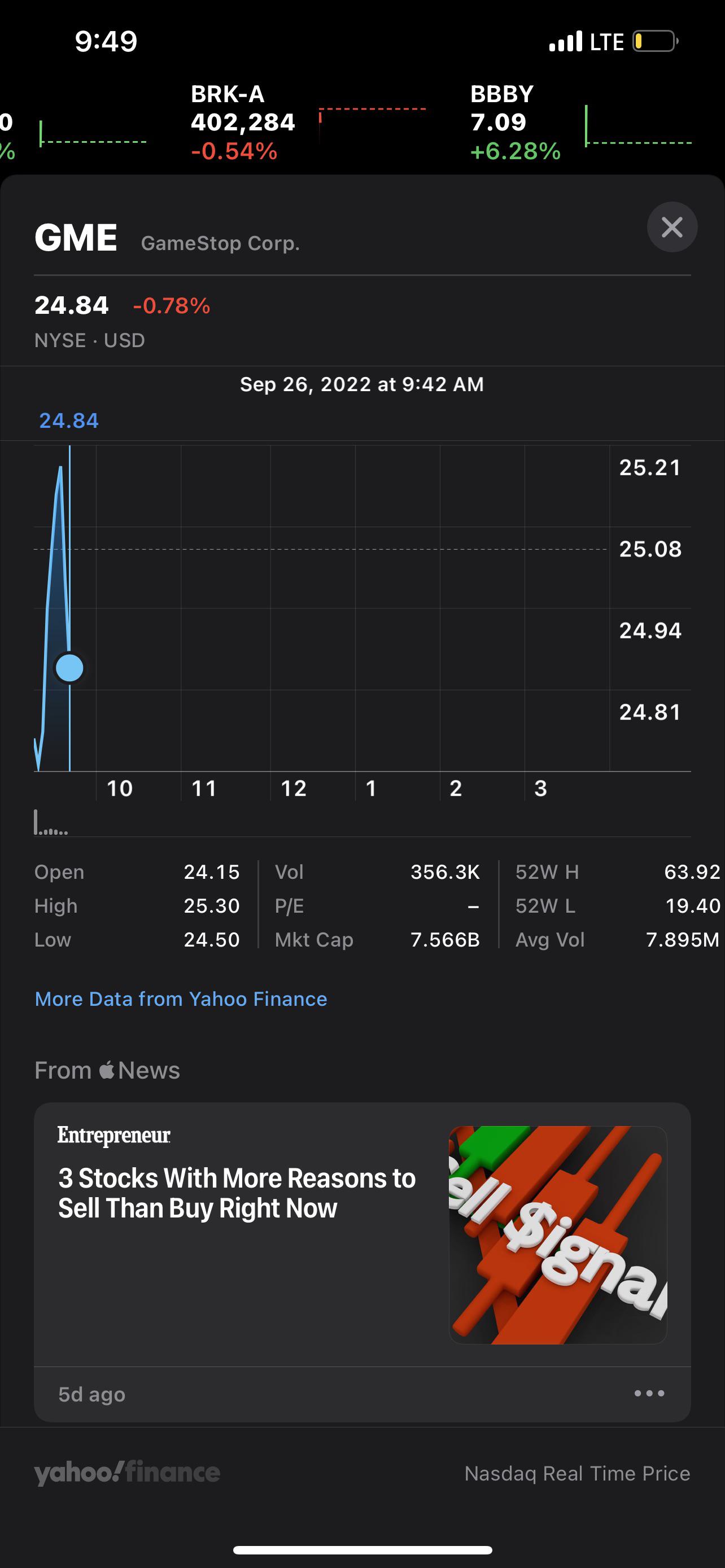Open More Data from Yahoo Finance link
Screen dimensions: 725x1568
point(181,999)
